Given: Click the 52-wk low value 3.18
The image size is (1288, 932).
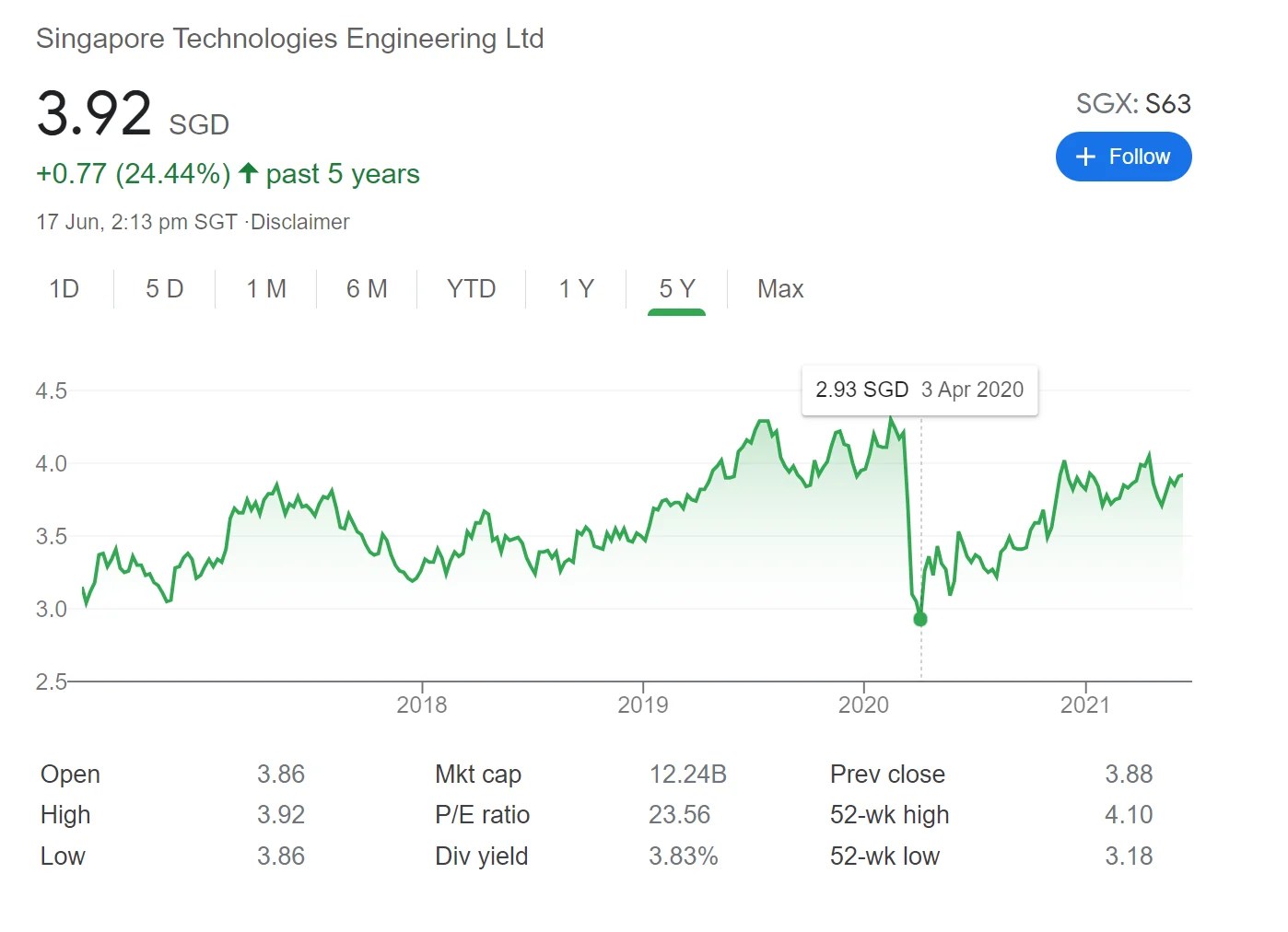Looking at the screenshot, I should pos(1129,856).
